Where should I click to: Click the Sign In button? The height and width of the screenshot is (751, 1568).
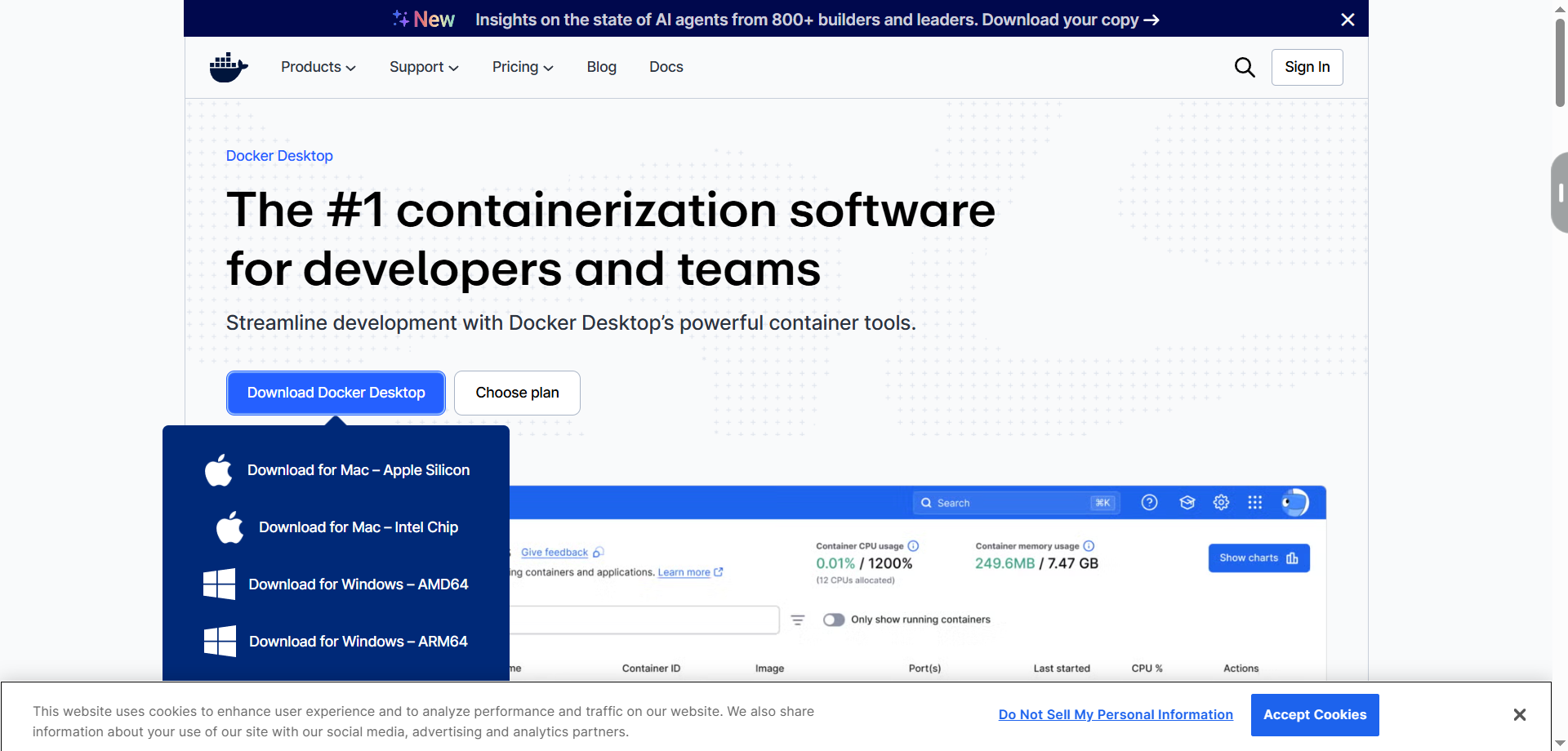[x=1307, y=67]
